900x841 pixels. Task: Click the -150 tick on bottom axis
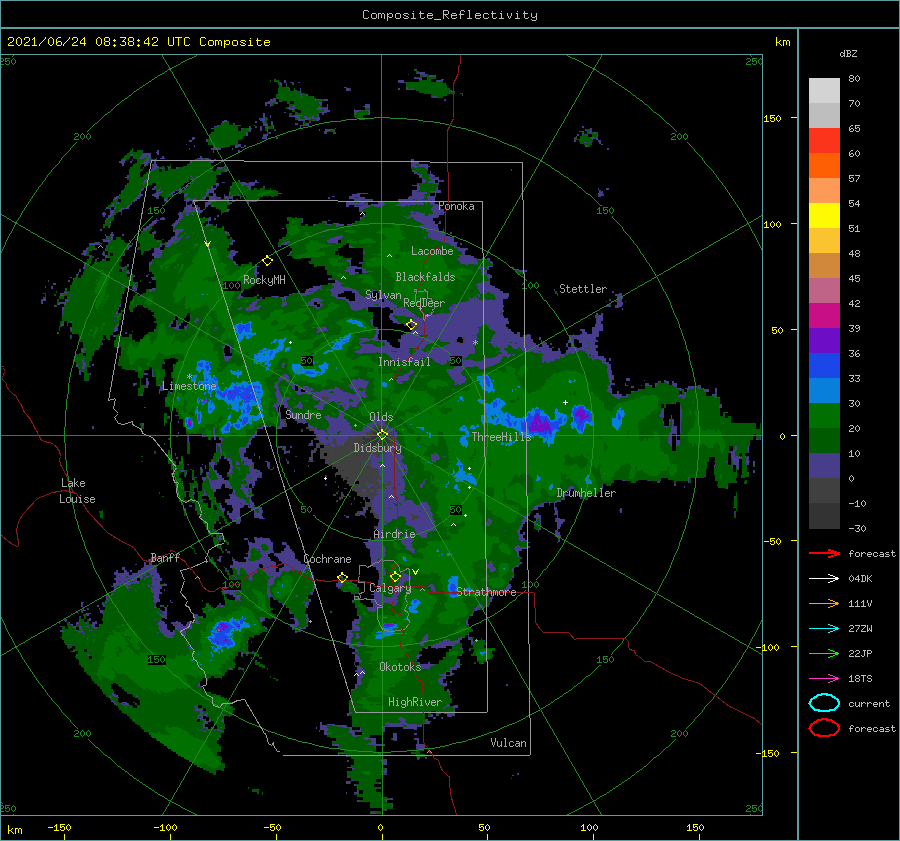59,827
